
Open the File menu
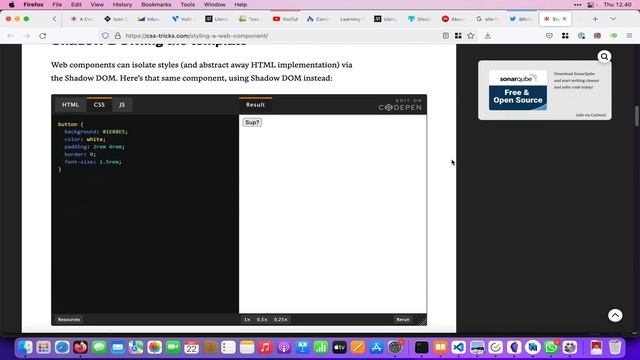point(57,4)
